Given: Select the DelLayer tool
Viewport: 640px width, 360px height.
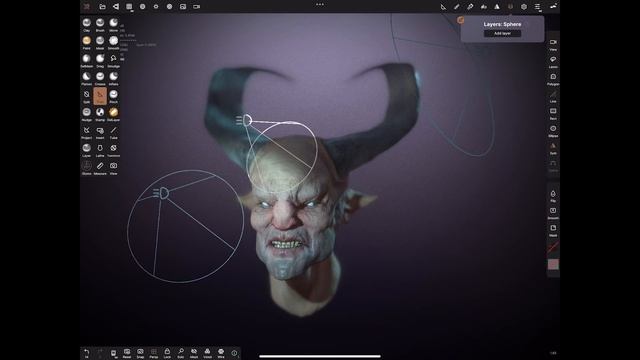Looking at the screenshot, I should tap(113, 114).
